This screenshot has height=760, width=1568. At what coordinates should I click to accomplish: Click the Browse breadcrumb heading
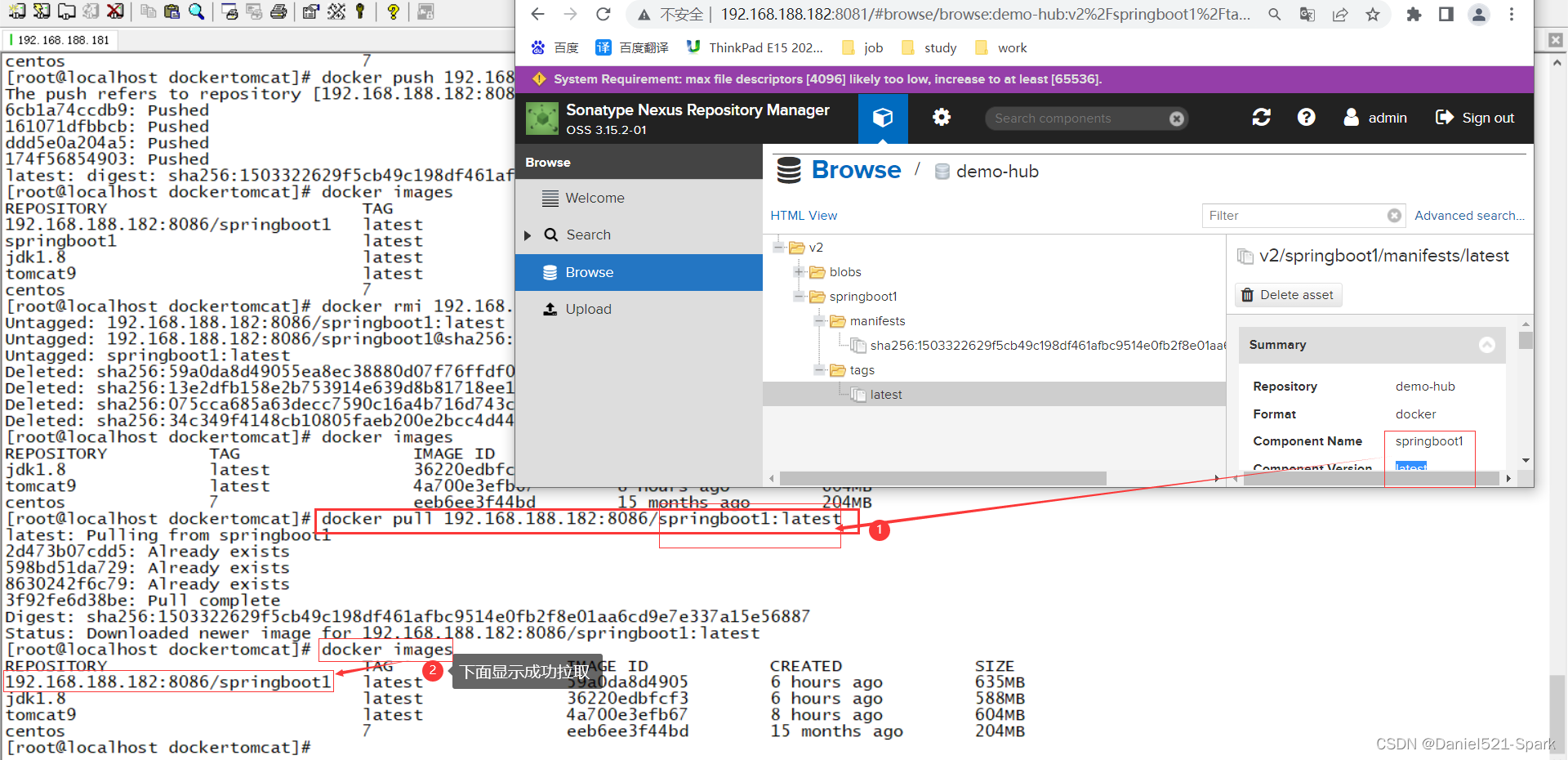point(856,170)
